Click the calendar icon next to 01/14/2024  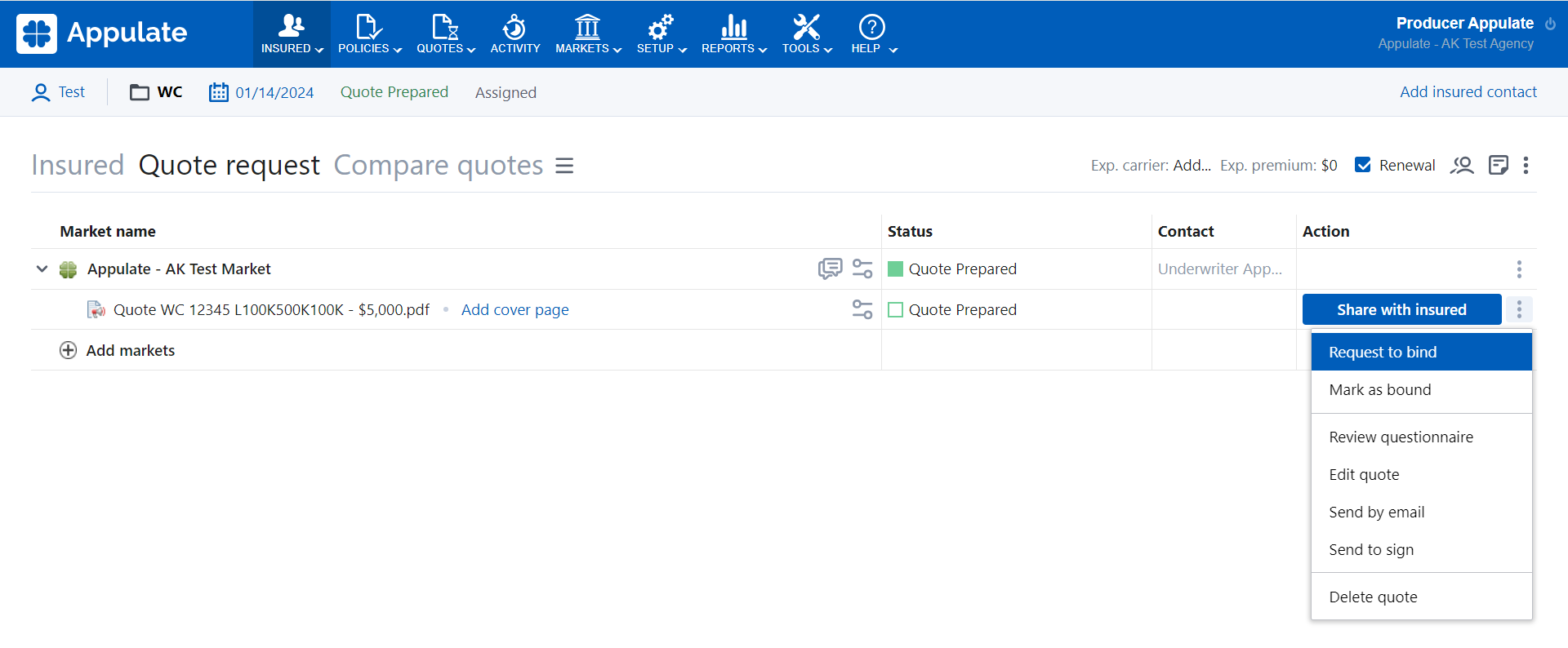[218, 92]
